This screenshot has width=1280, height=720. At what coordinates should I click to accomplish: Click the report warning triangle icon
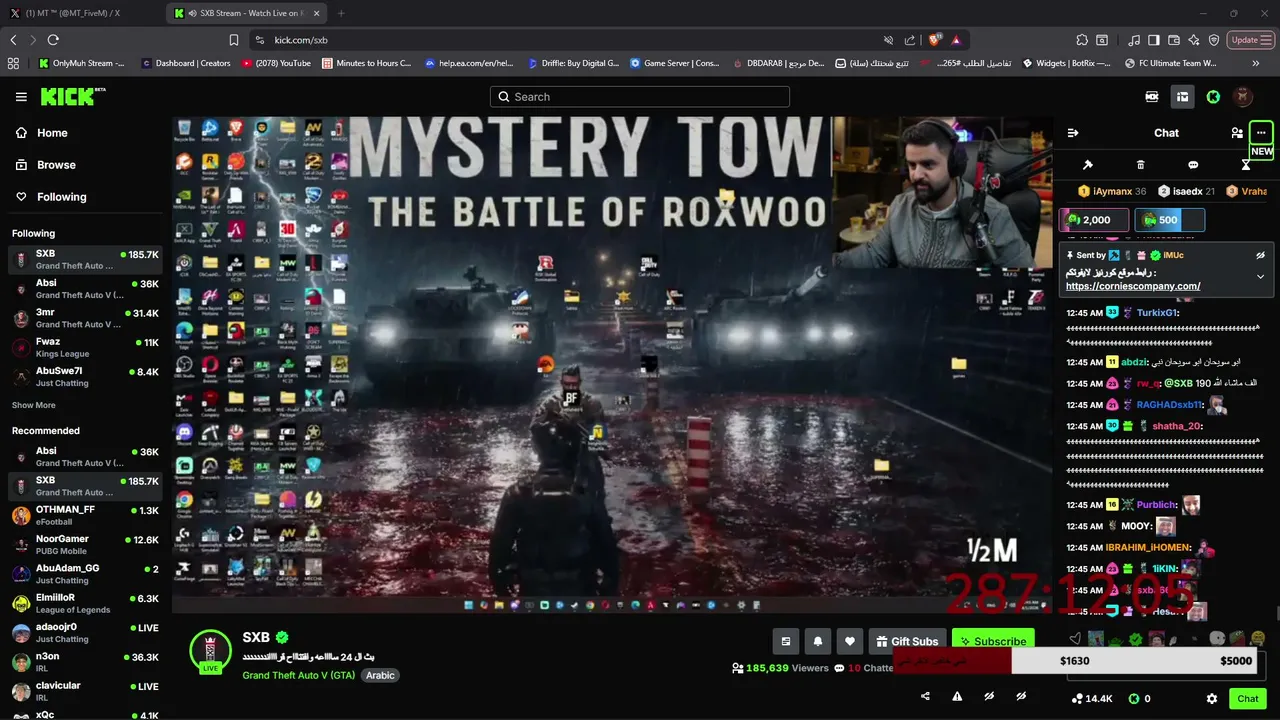(x=957, y=697)
